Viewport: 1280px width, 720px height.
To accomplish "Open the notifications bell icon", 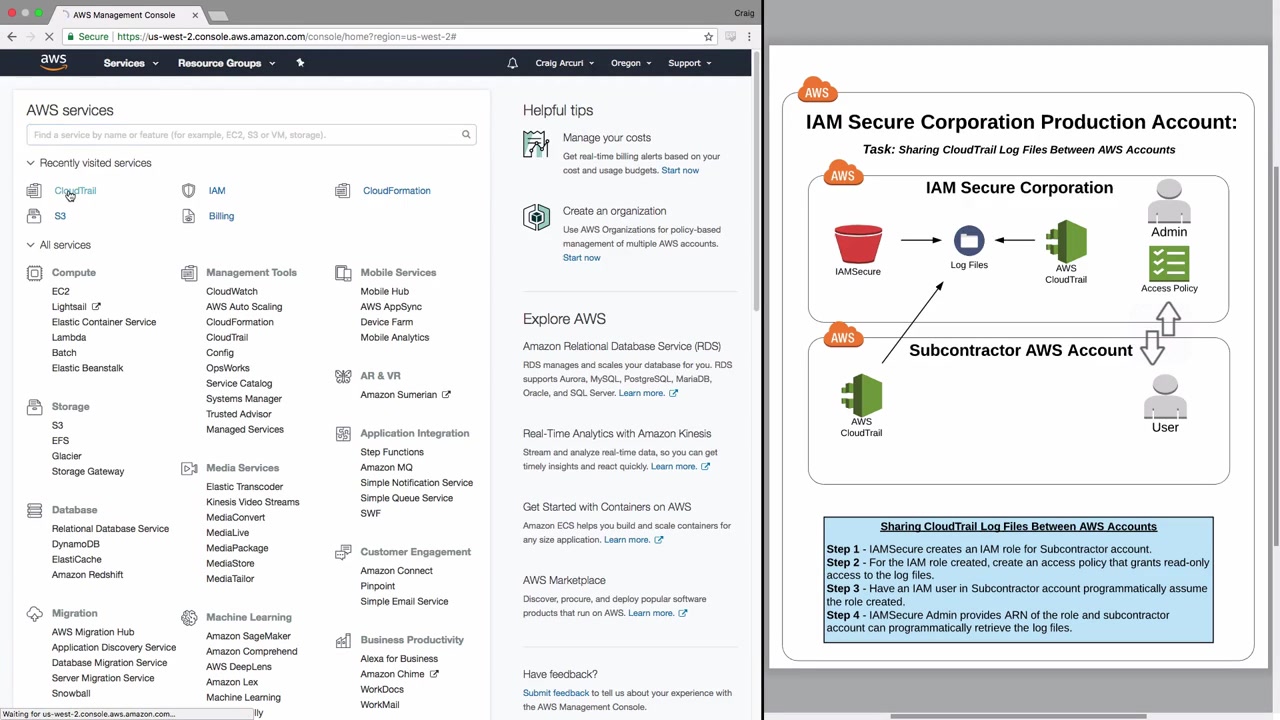I will pos(512,63).
